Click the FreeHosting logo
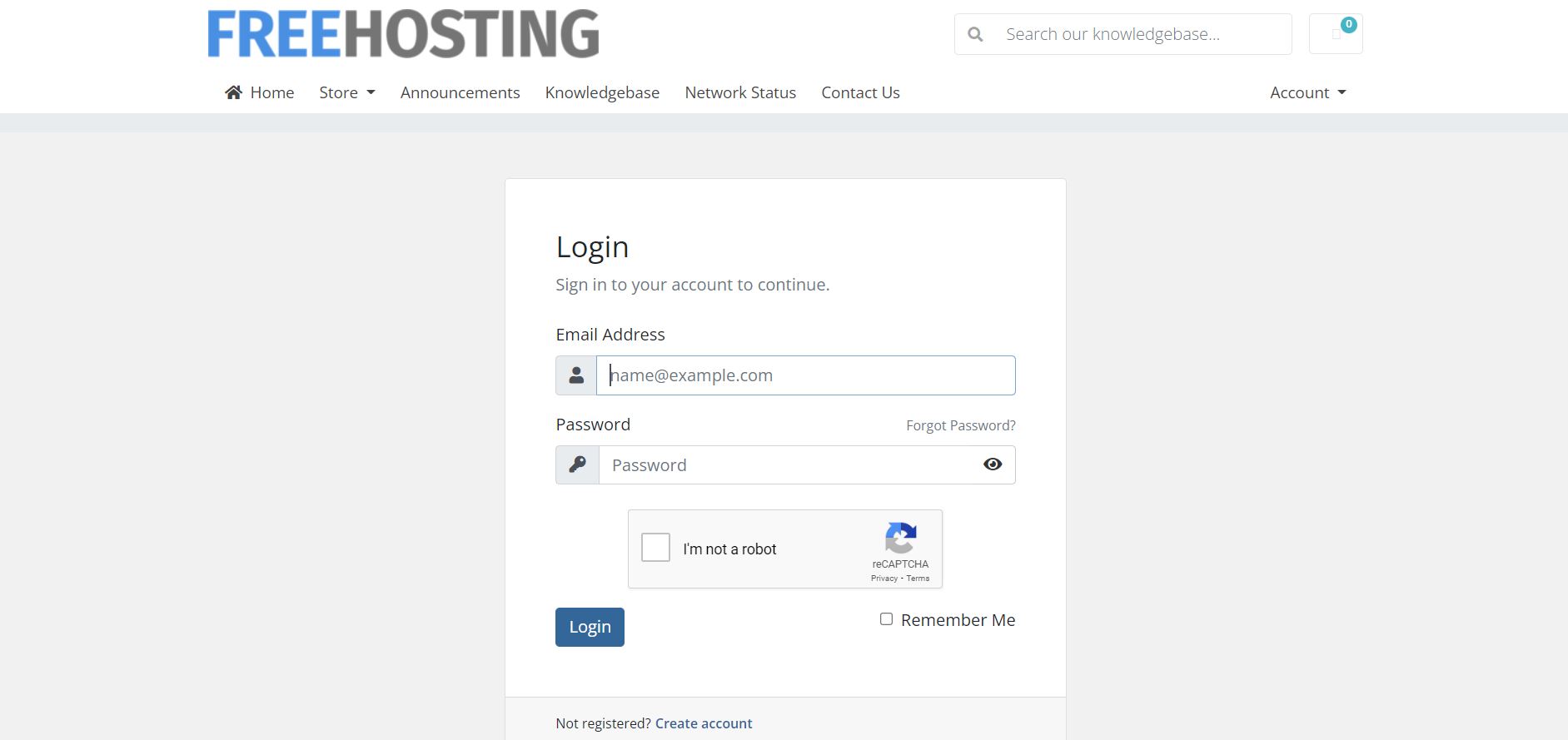This screenshot has width=1568, height=740. click(x=403, y=34)
